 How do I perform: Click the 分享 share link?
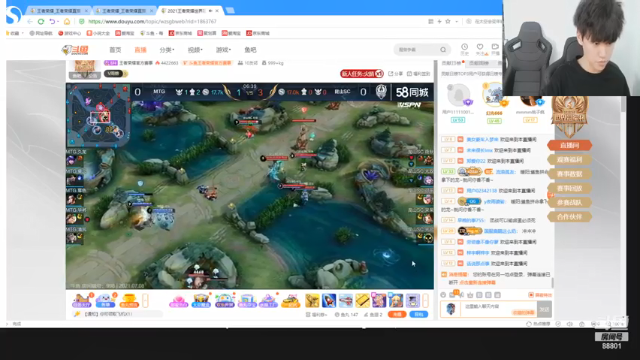tap(395, 73)
